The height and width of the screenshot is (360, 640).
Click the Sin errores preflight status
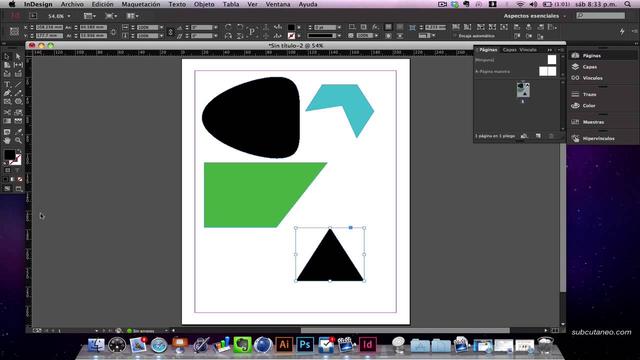pyautogui.click(x=141, y=331)
